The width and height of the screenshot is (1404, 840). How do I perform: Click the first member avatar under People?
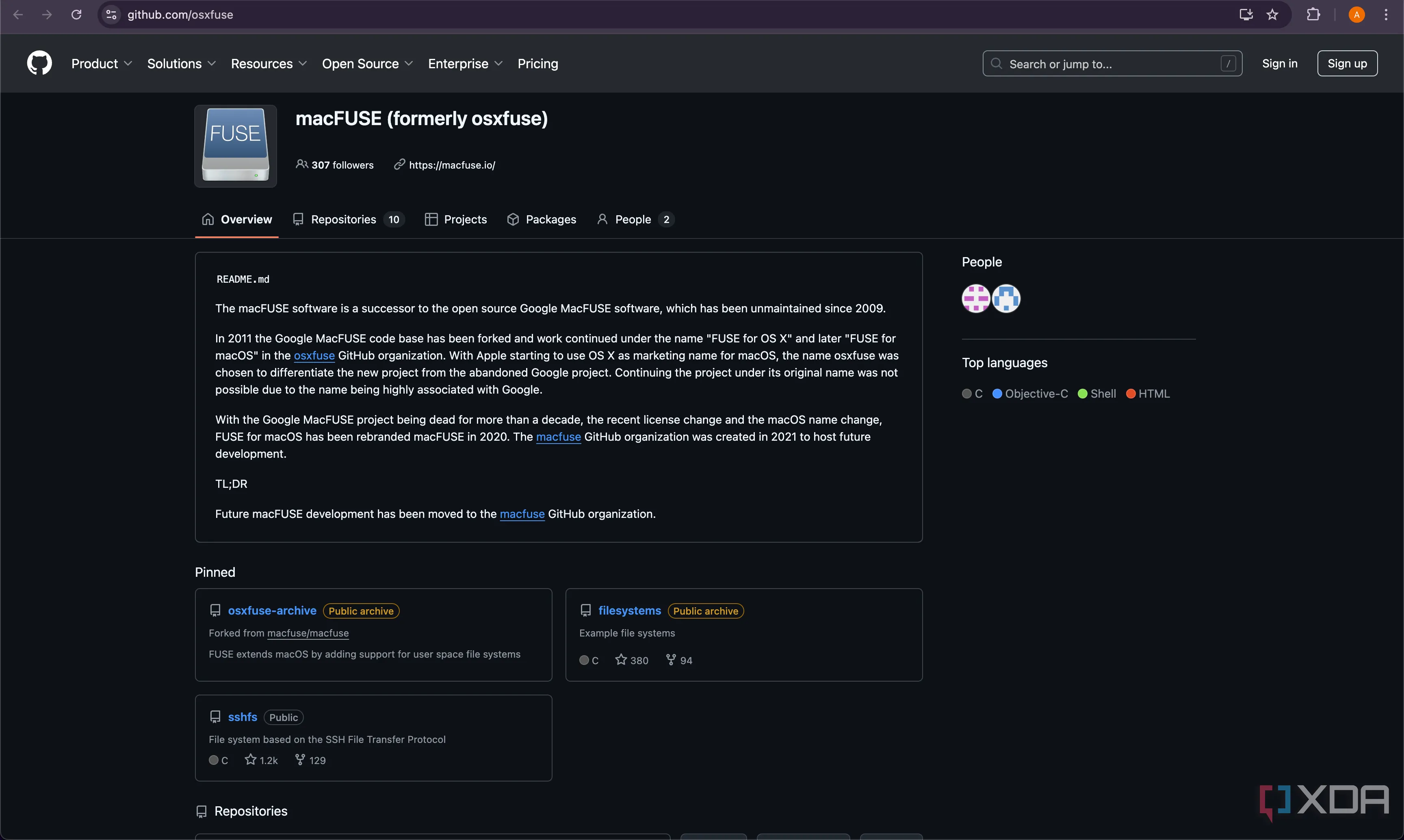point(976,298)
